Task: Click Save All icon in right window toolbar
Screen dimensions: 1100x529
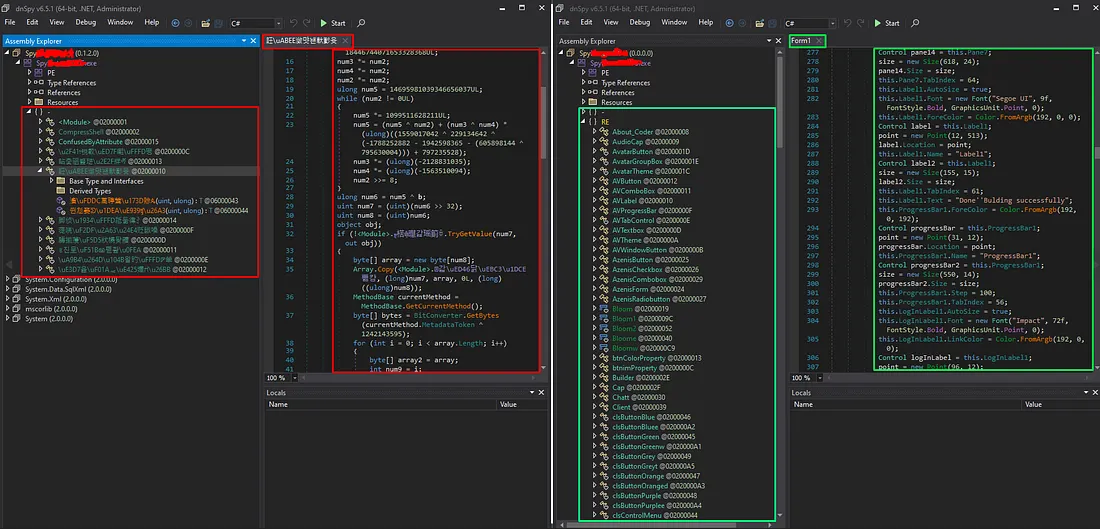Action: coord(774,23)
